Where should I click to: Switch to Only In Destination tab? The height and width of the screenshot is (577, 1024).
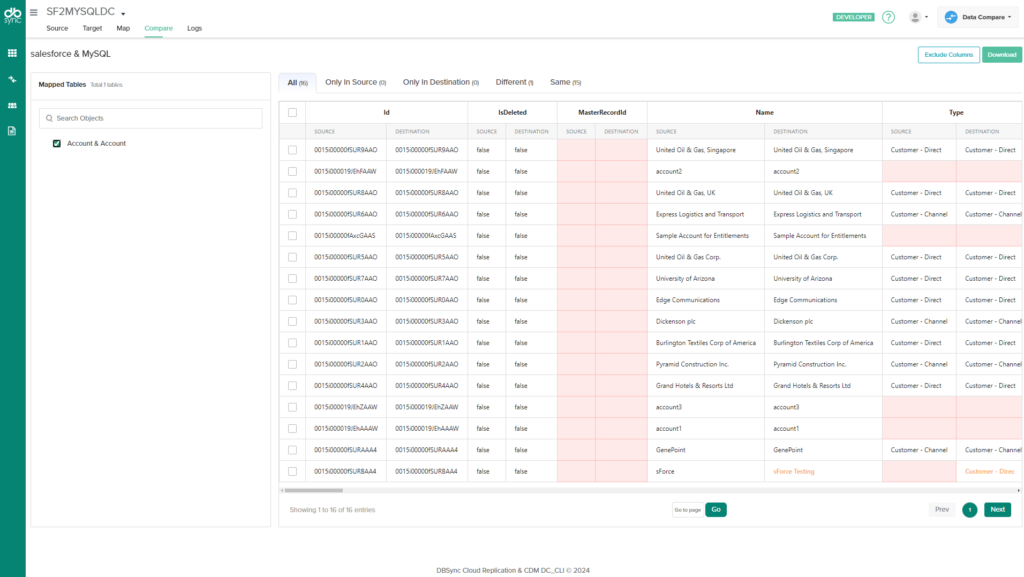click(x=441, y=82)
